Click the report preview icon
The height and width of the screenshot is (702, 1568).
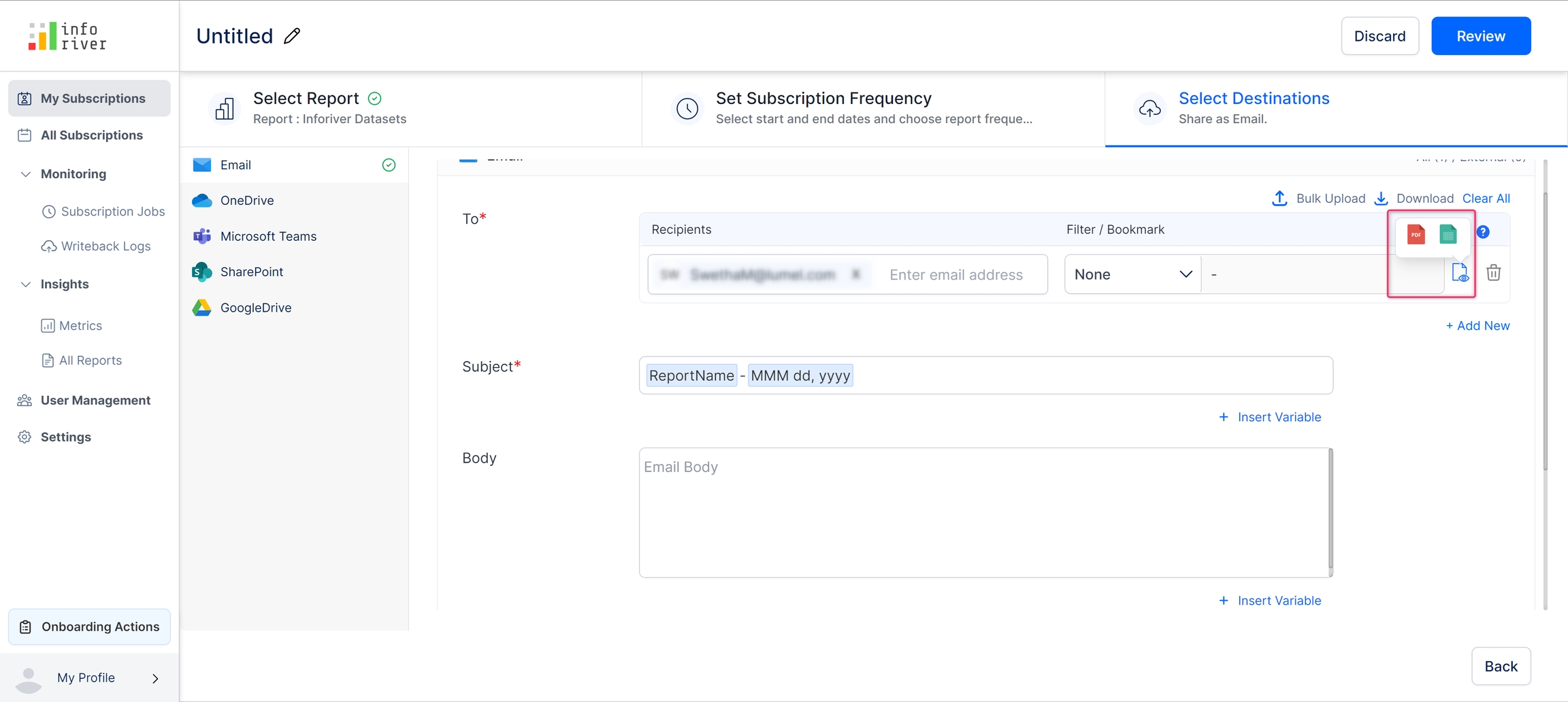coord(1460,273)
